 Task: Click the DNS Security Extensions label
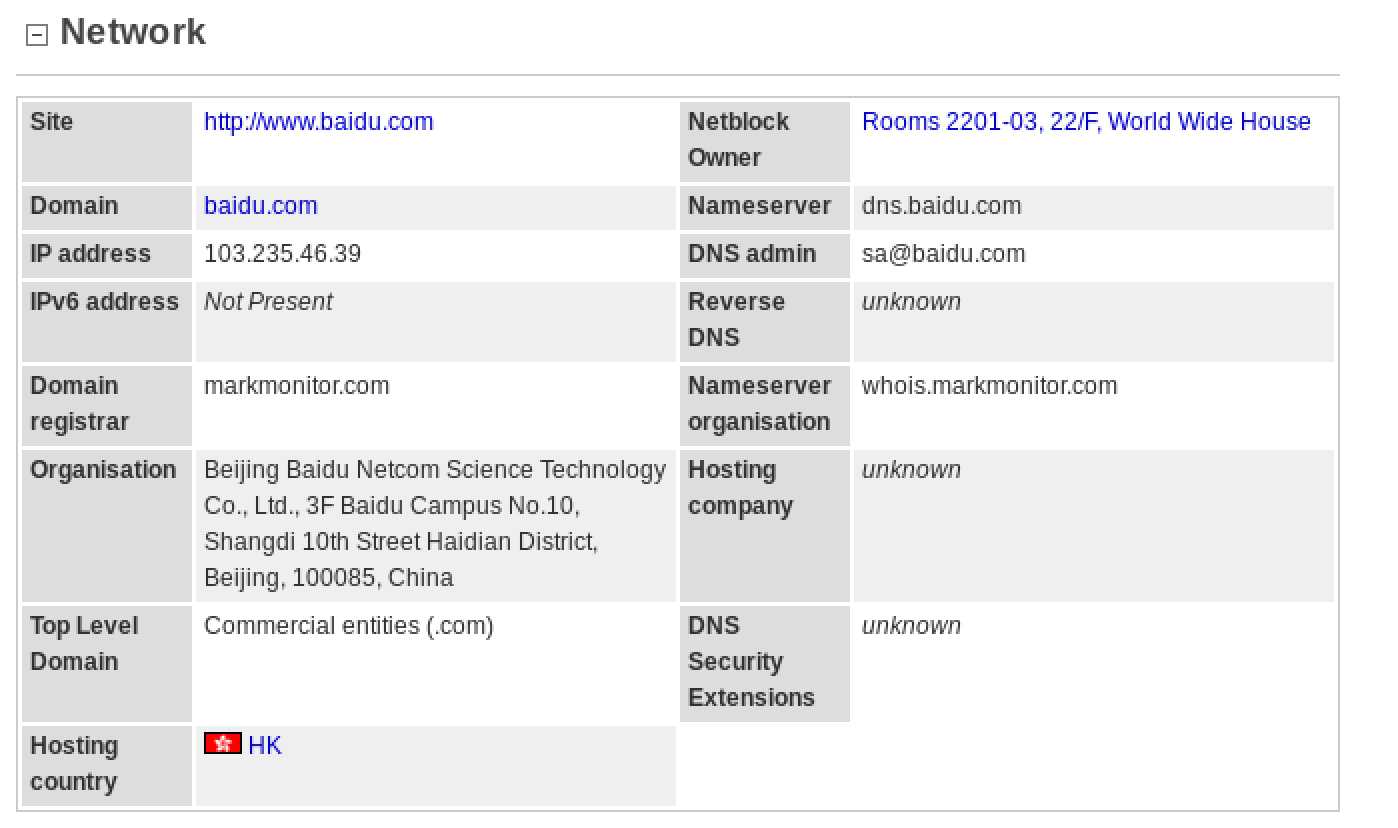752,662
